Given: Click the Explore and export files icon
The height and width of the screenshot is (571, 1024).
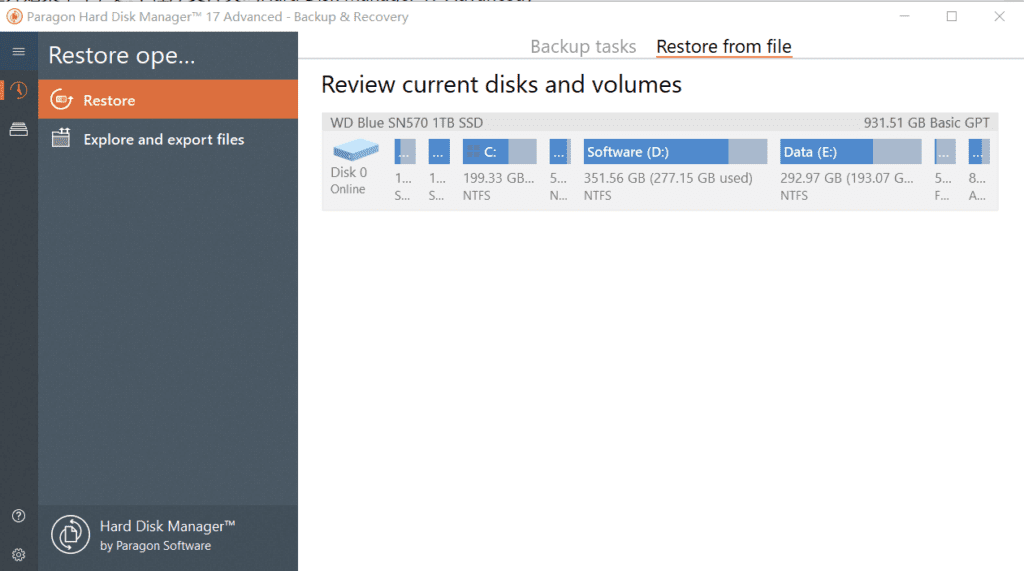Looking at the screenshot, I should click(61, 138).
